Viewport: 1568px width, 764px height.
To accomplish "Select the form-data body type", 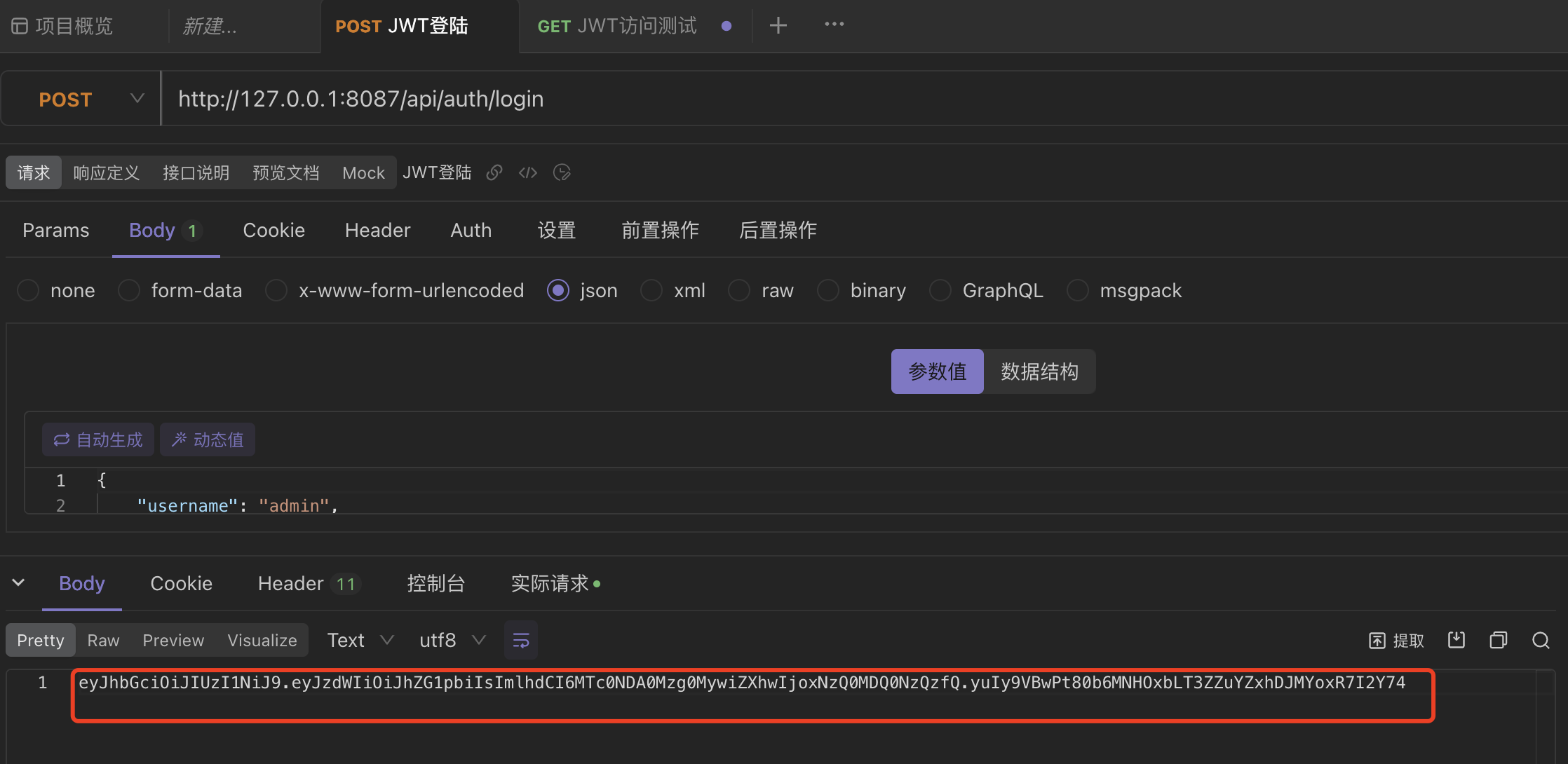I will click(x=129, y=290).
